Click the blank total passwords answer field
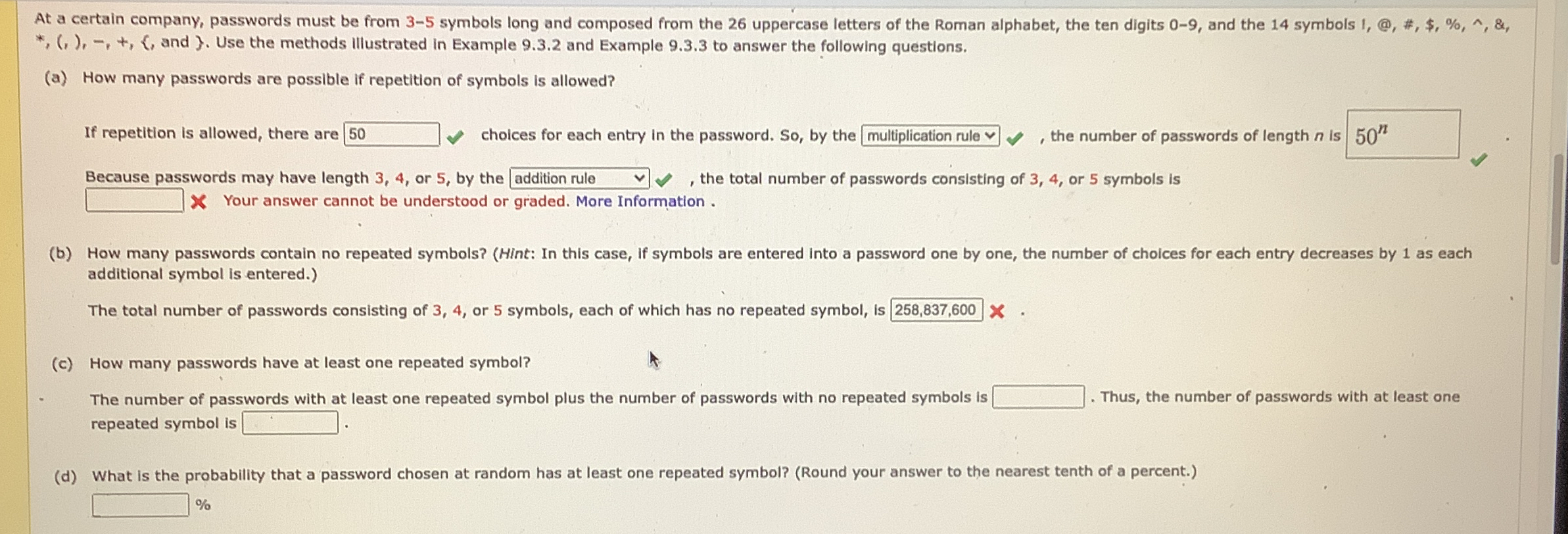 (x=134, y=198)
